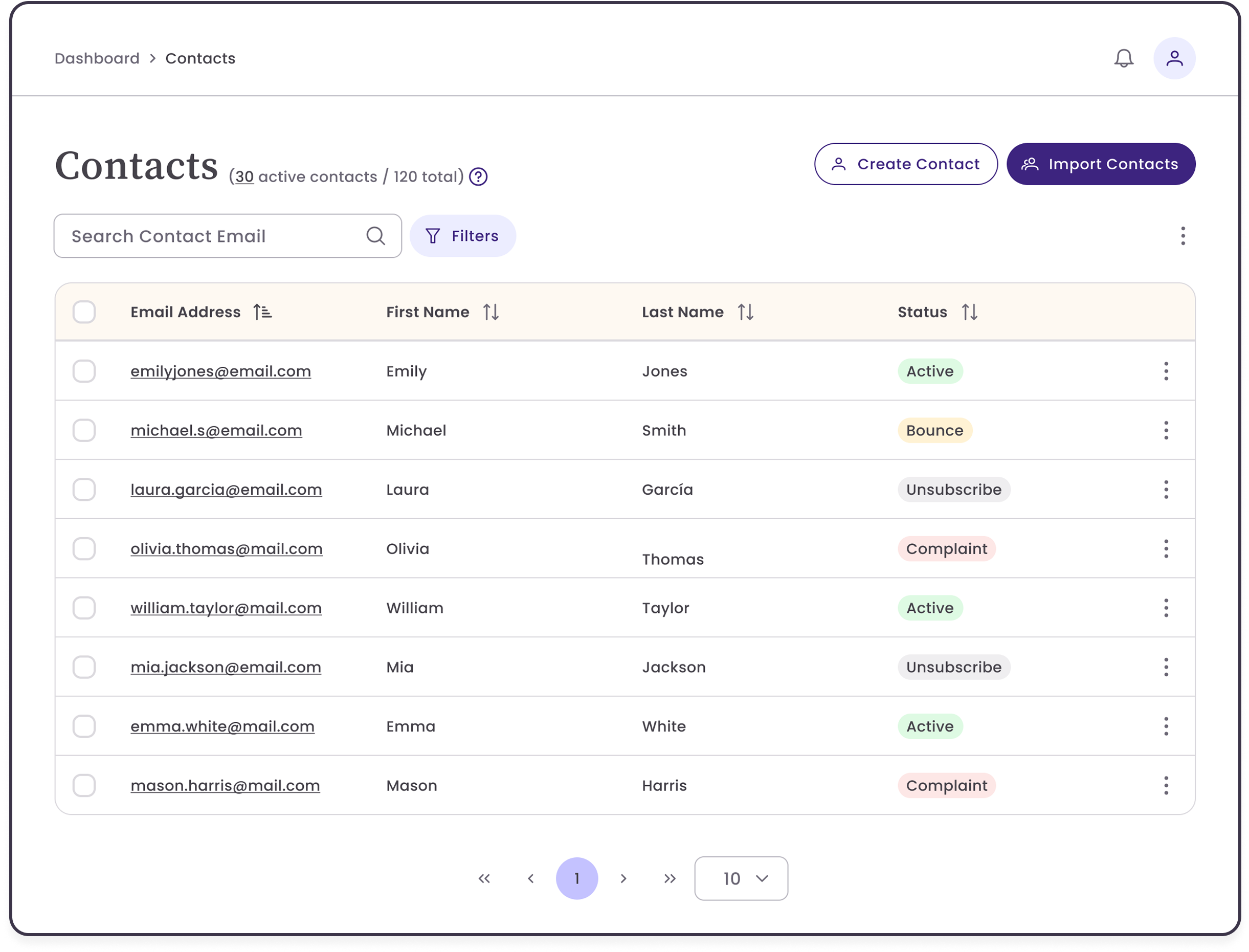The width and height of the screenshot is (1249, 952).
Task: Open the notification bell
Action: [1124, 58]
